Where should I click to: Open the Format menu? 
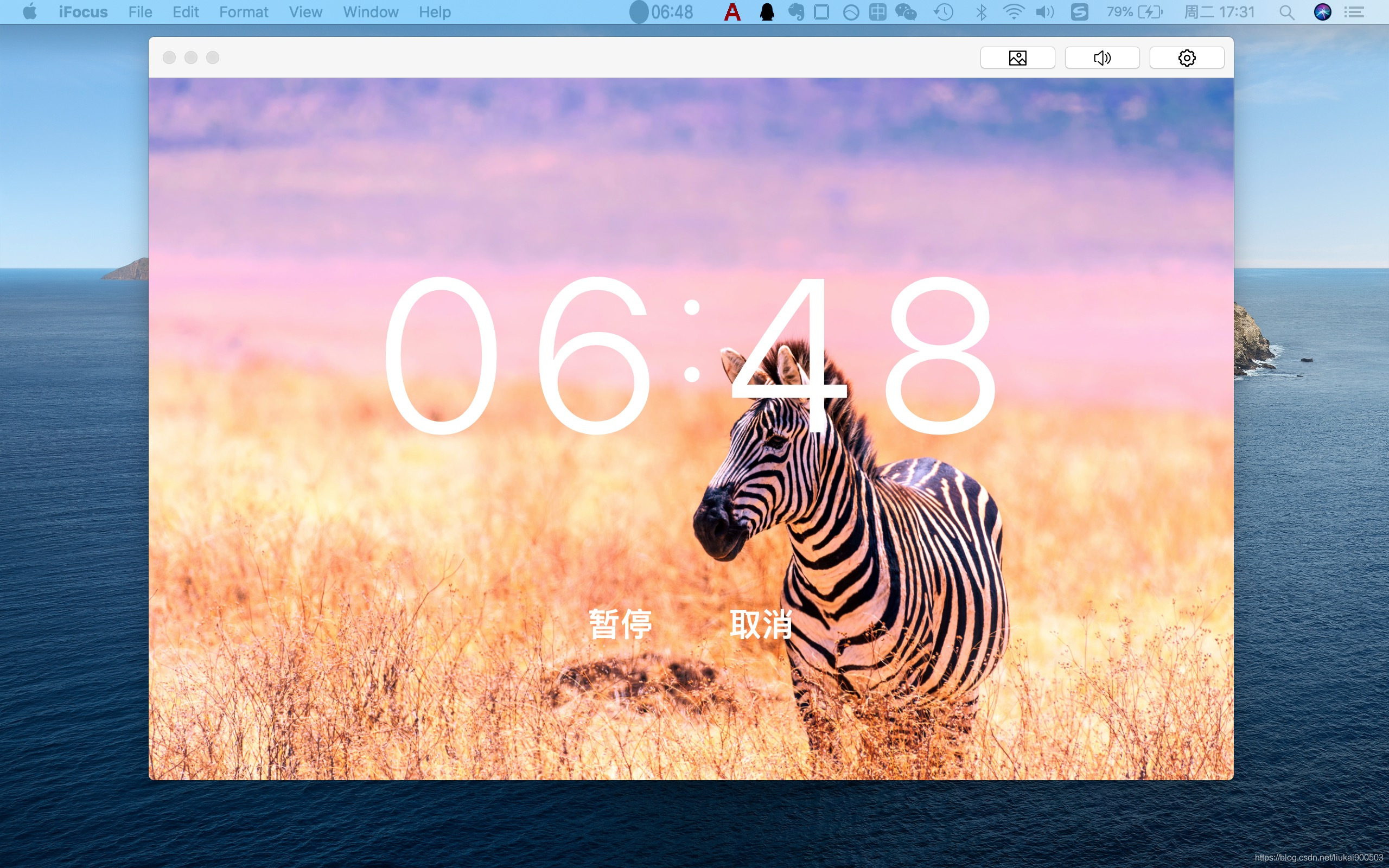244,12
